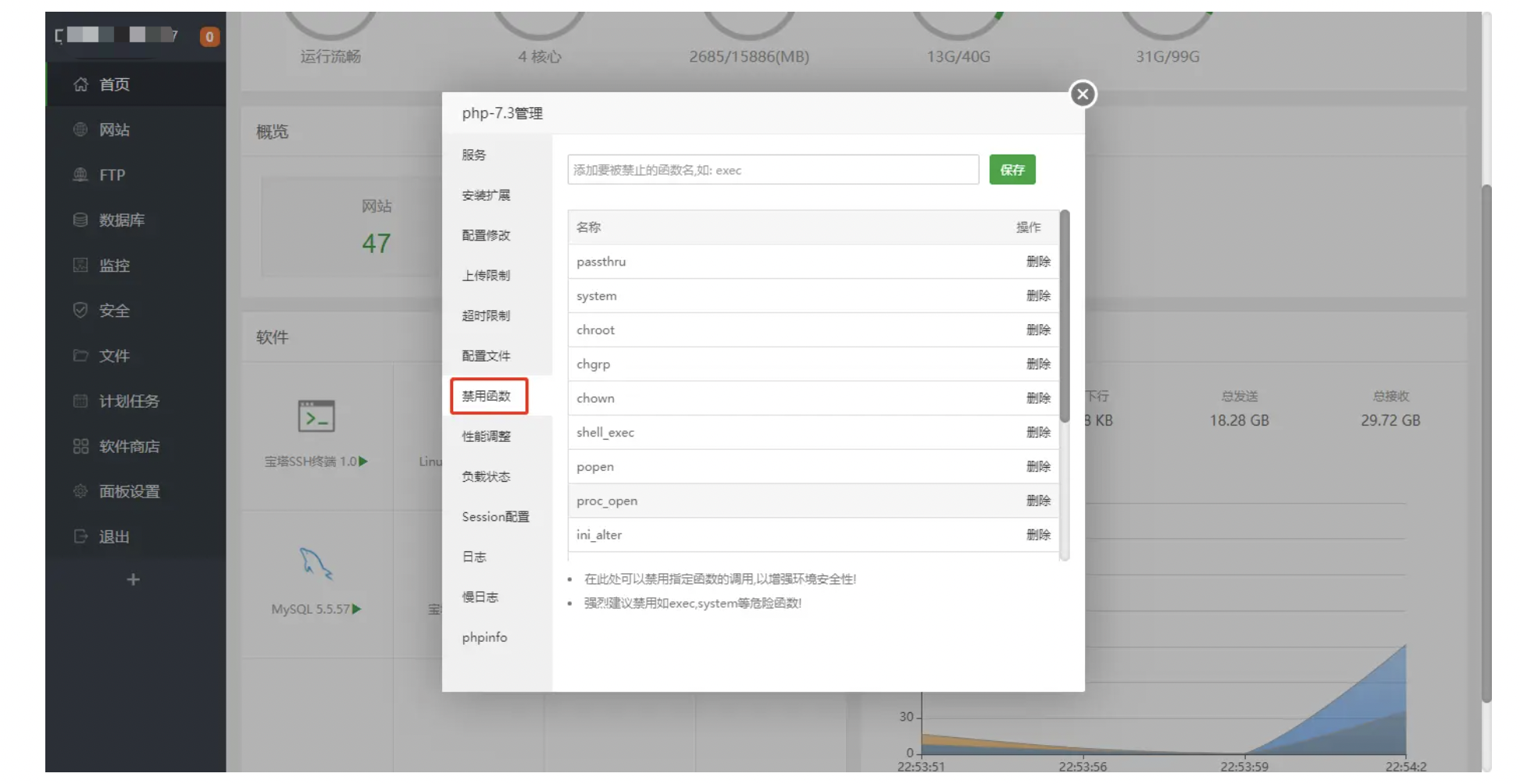Click the 运行流畅 load status label
Image resolution: width=1520 pixels, height=784 pixels.
331,56
